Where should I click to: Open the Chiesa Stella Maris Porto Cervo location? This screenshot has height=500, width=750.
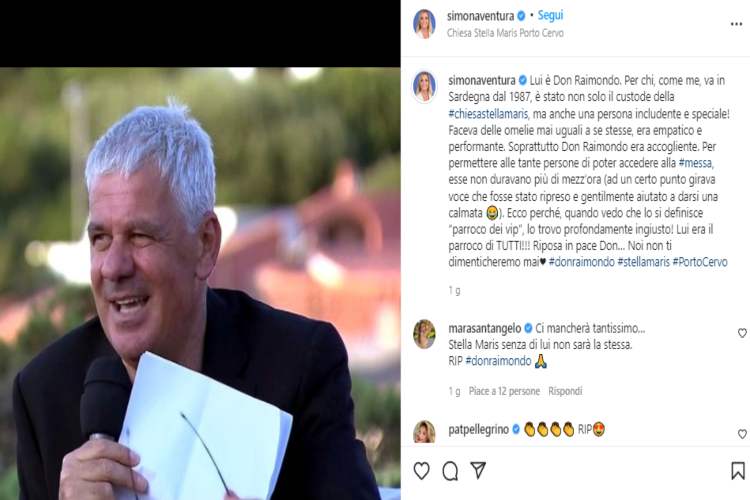tap(505, 33)
